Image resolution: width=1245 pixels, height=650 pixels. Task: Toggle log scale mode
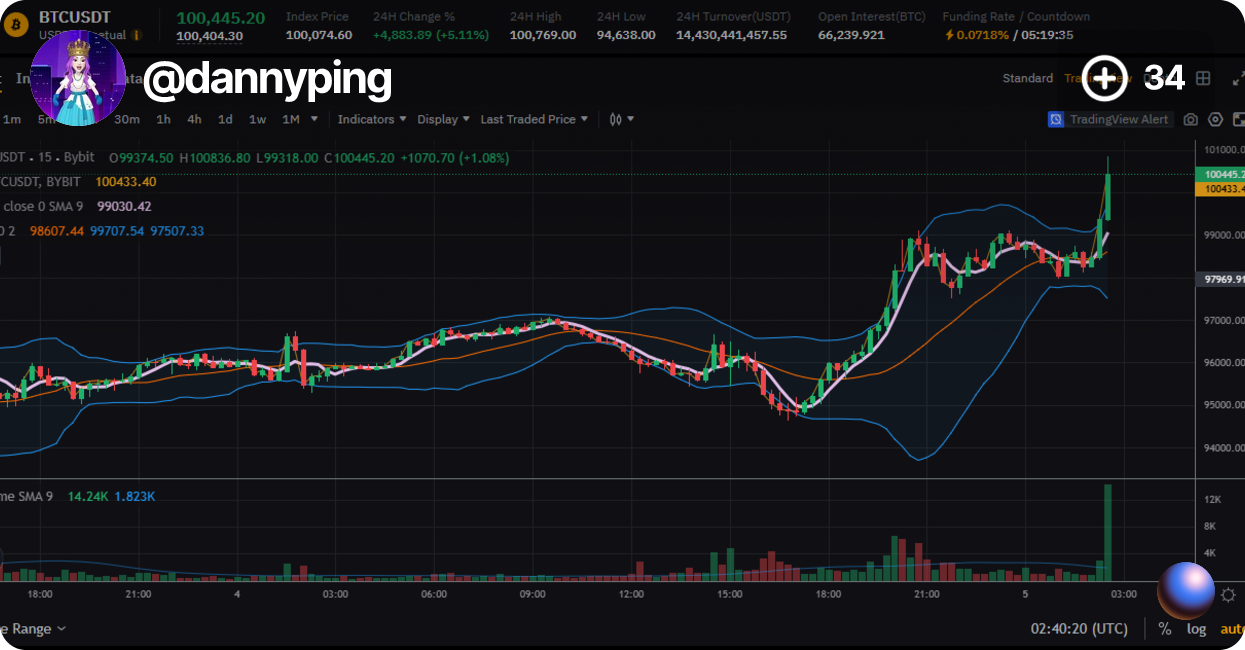[1196, 629]
